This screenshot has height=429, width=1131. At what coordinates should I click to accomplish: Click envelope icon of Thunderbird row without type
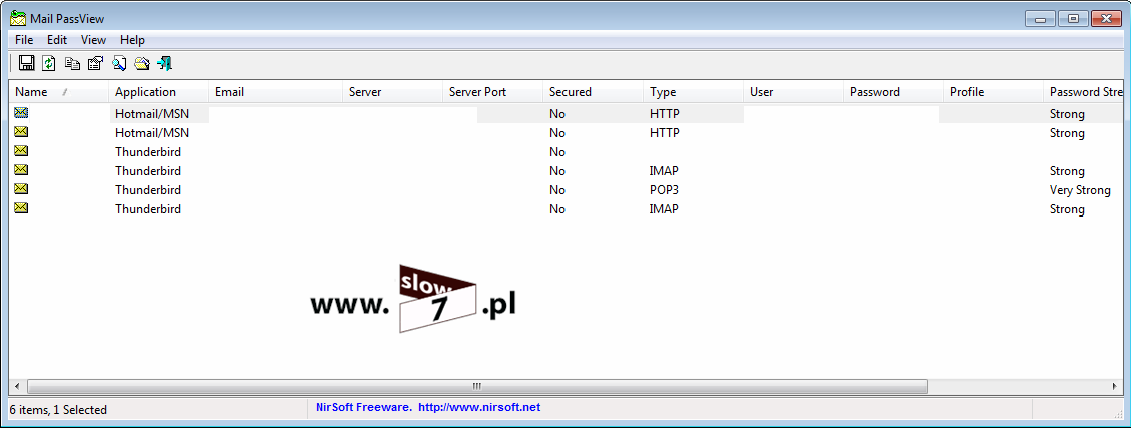(x=21, y=151)
